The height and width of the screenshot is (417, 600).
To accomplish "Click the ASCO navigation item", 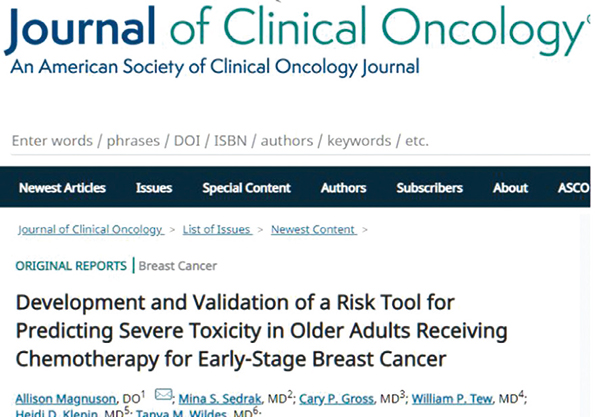I will point(574,188).
